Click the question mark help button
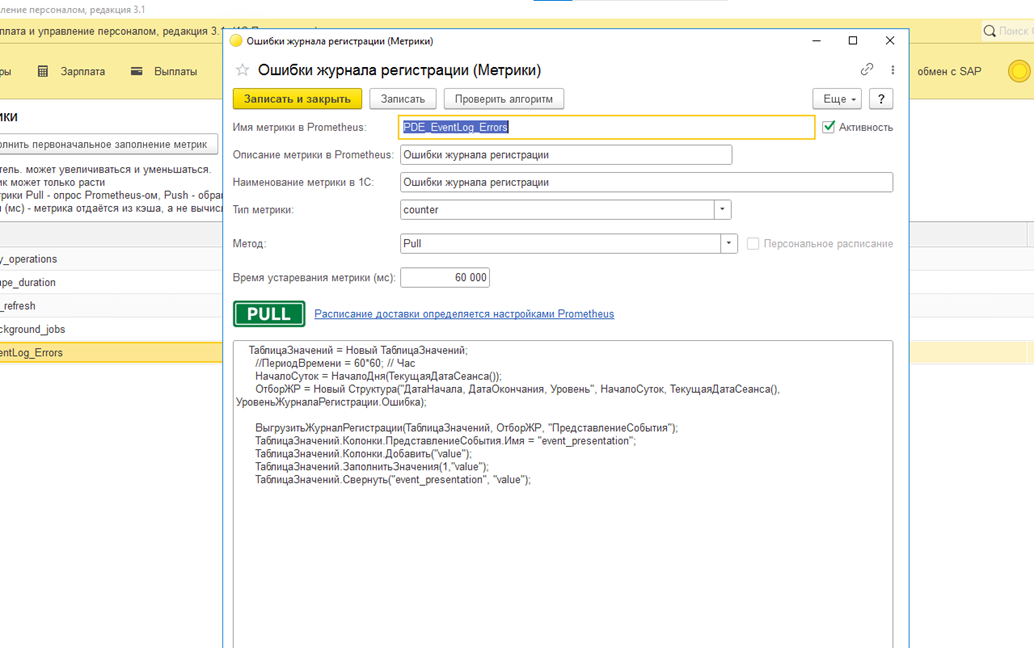This screenshot has height=648, width=1034. (x=880, y=99)
